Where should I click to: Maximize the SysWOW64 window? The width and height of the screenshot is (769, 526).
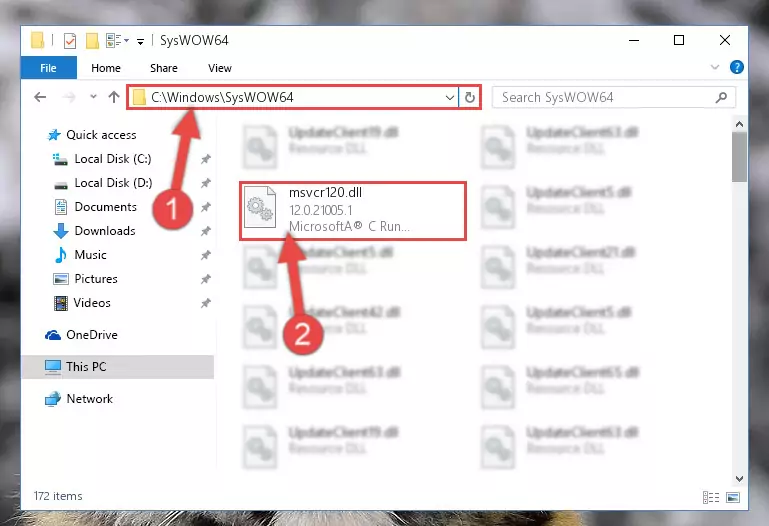[679, 40]
